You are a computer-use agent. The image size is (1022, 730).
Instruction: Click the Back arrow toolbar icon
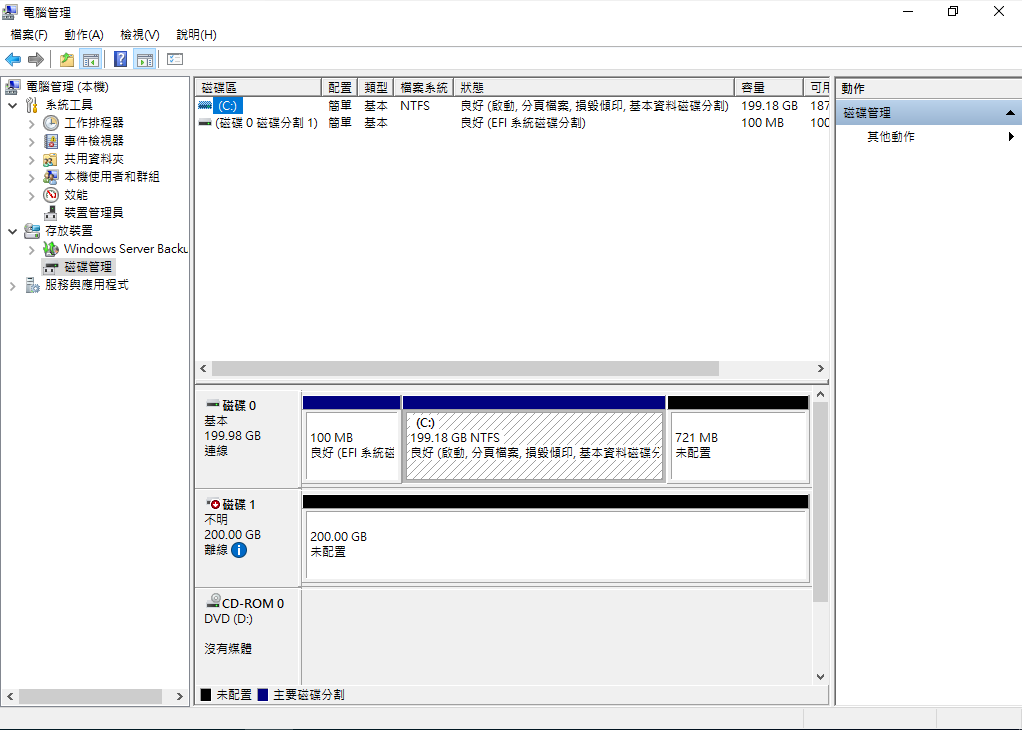[x=13, y=59]
